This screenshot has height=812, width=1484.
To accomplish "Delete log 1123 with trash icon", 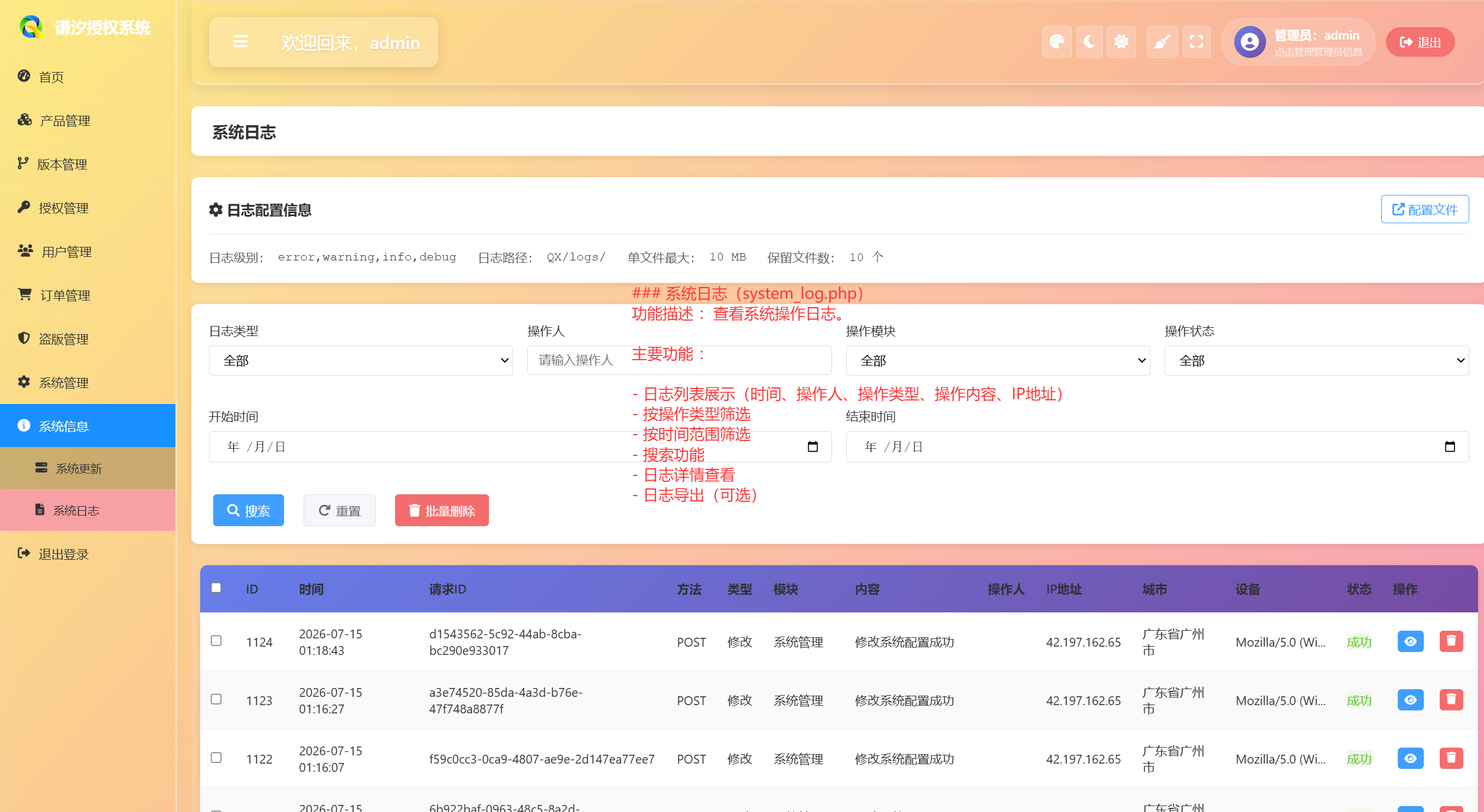I will [1451, 700].
